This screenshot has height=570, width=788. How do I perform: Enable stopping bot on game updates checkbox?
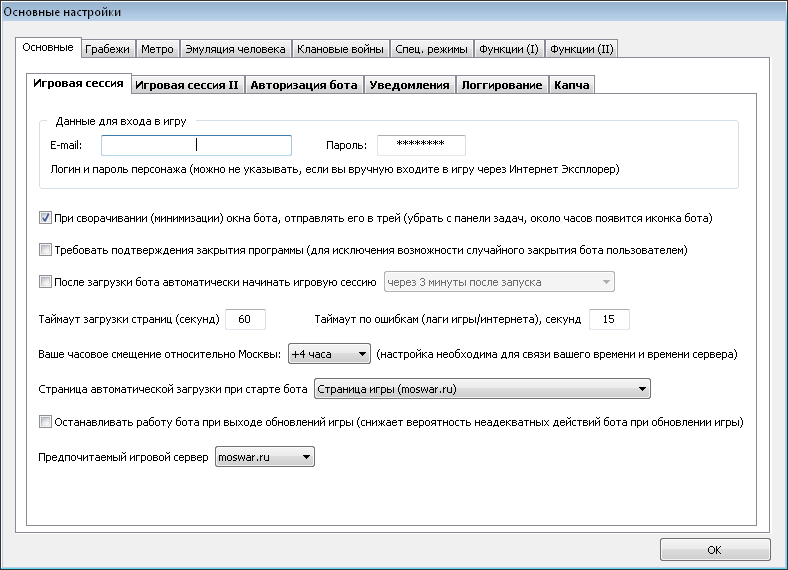point(45,422)
